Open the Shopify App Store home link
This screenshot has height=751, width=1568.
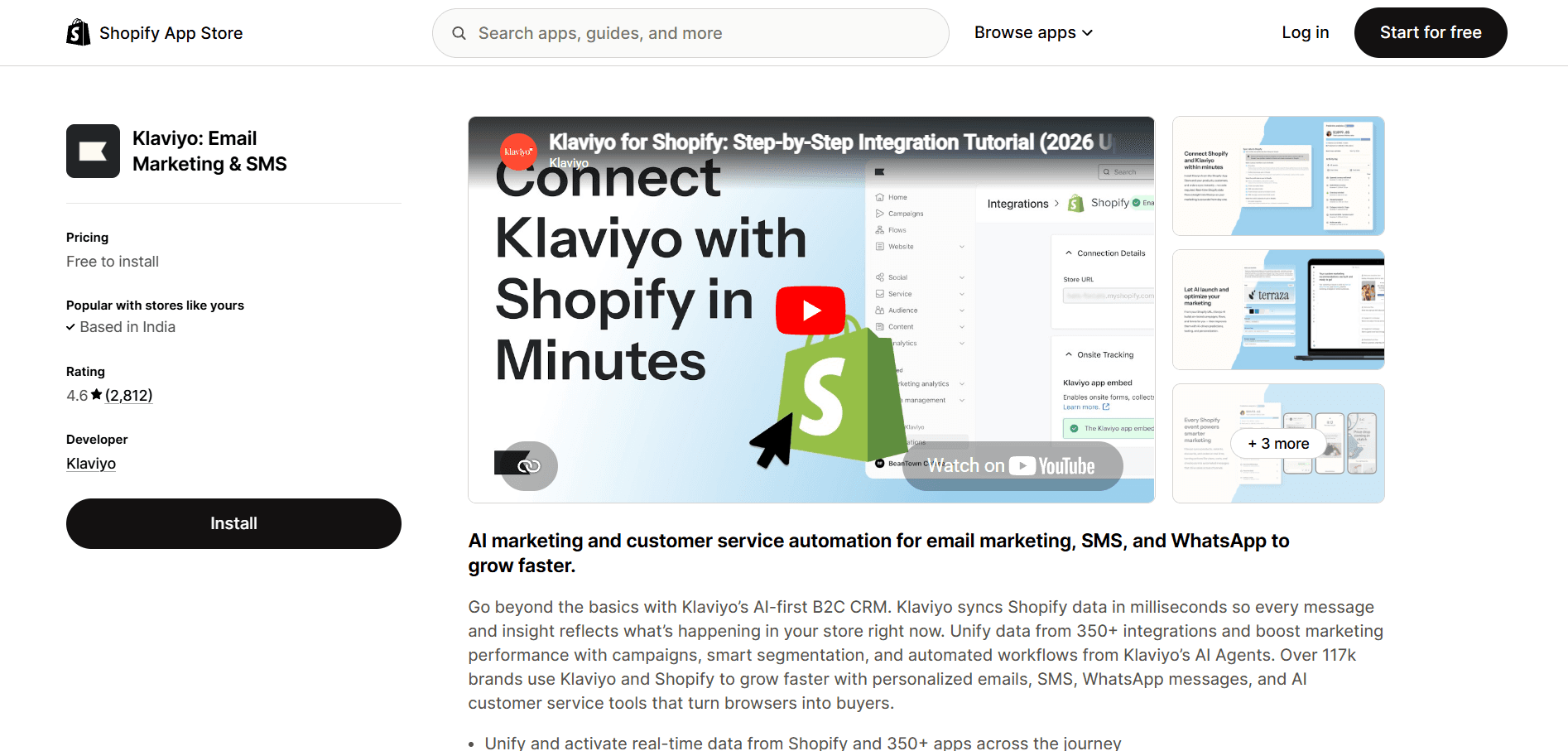[x=155, y=32]
